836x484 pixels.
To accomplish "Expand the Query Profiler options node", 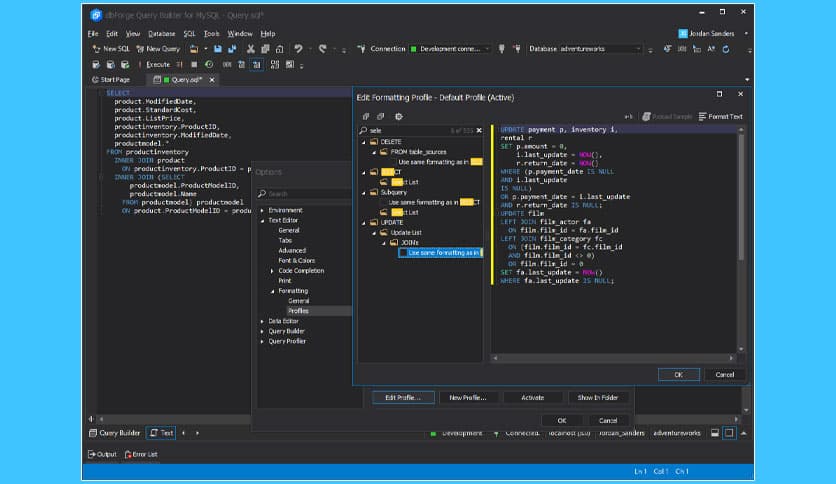I will click(x=262, y=342).
